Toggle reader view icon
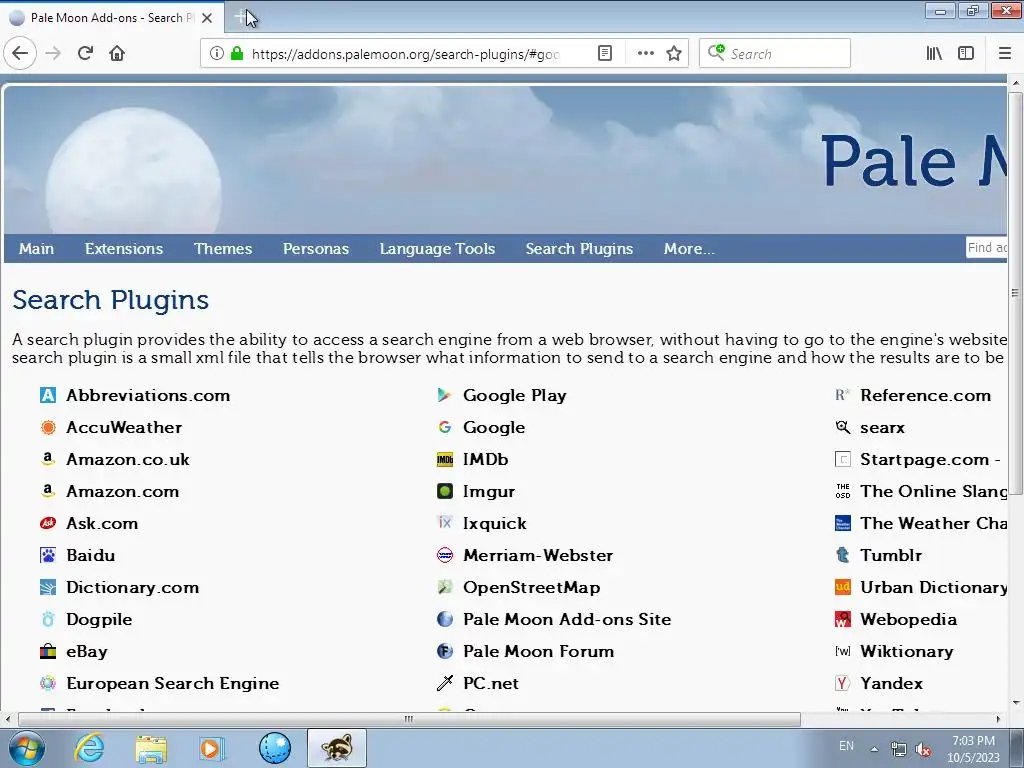Viewport: 1024px width, 768px height. coord(605,54)
